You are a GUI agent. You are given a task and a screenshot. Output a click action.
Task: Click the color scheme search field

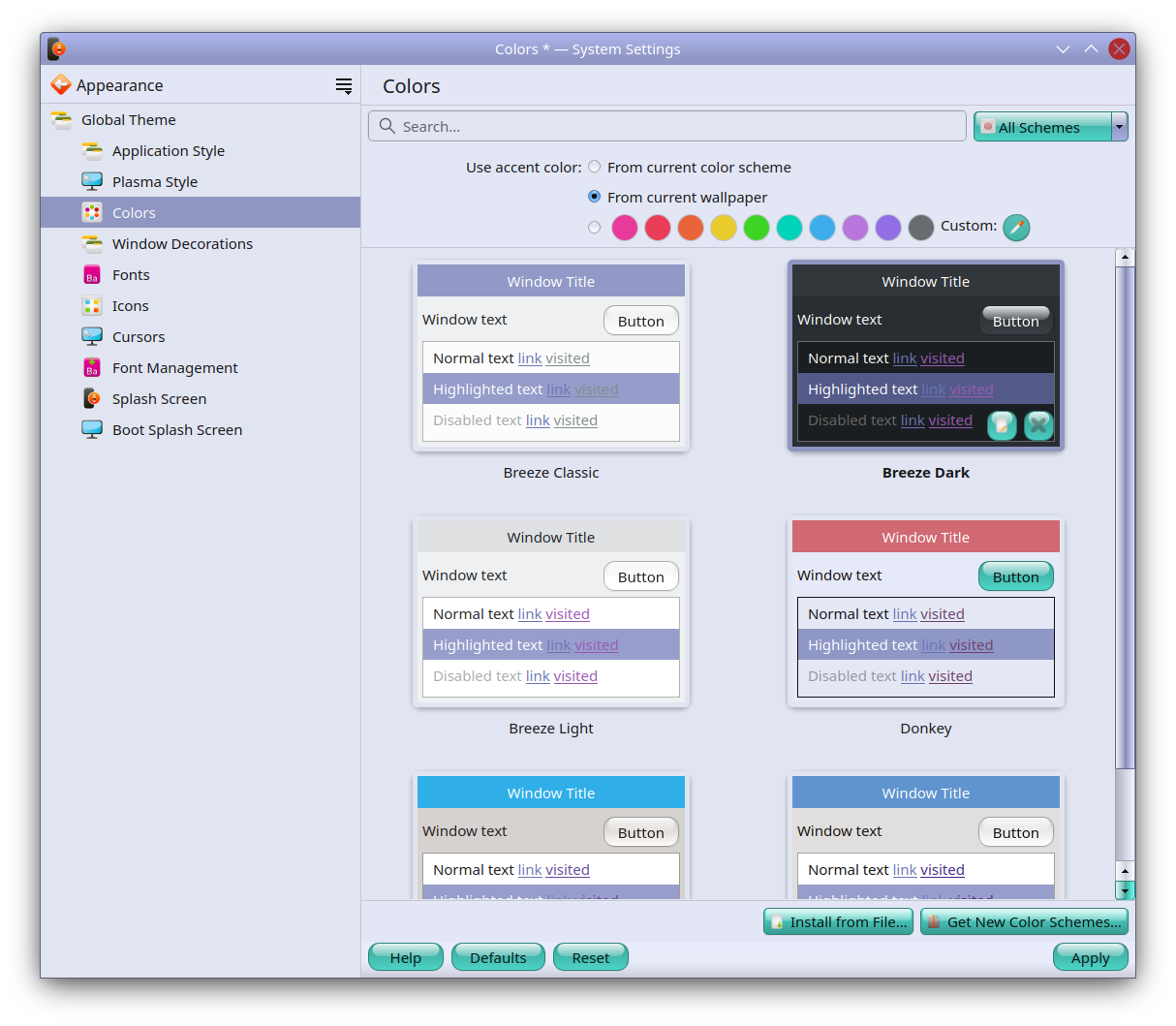[667, 126]
